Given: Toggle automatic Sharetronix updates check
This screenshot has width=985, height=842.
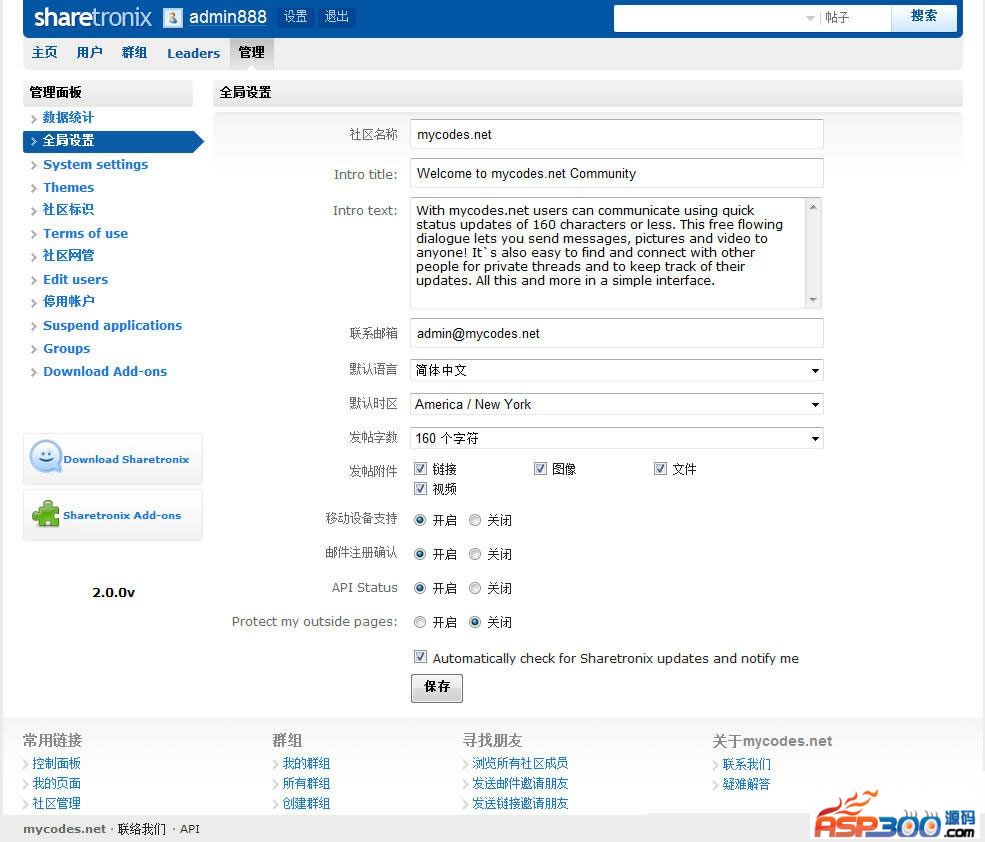Looking at the screenshot, I should click(x=420, y=657).
